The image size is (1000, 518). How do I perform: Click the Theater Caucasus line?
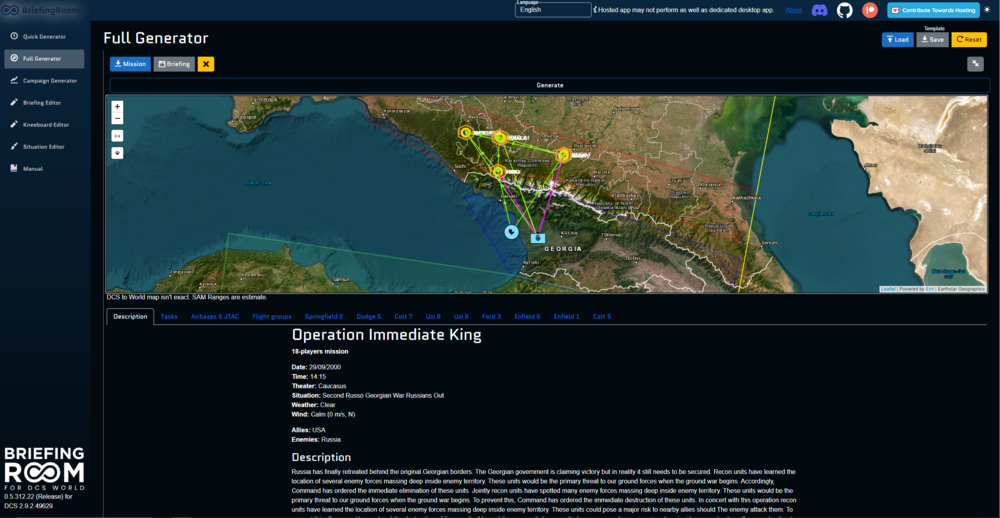point(319,386)
